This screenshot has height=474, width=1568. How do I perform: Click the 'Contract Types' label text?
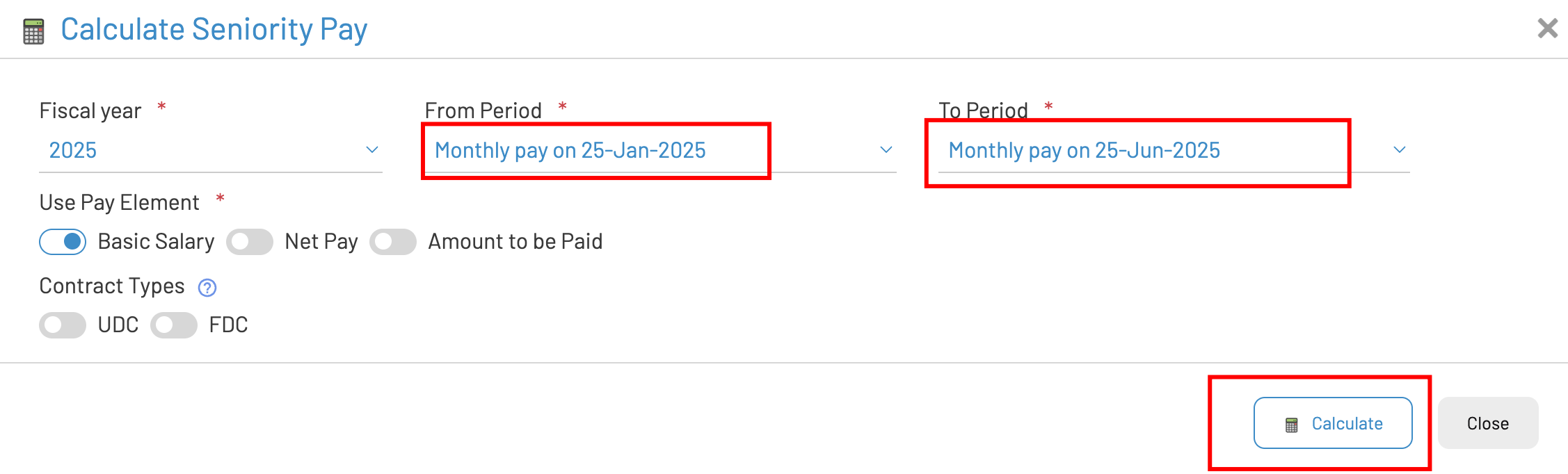(x=112, y=286)
